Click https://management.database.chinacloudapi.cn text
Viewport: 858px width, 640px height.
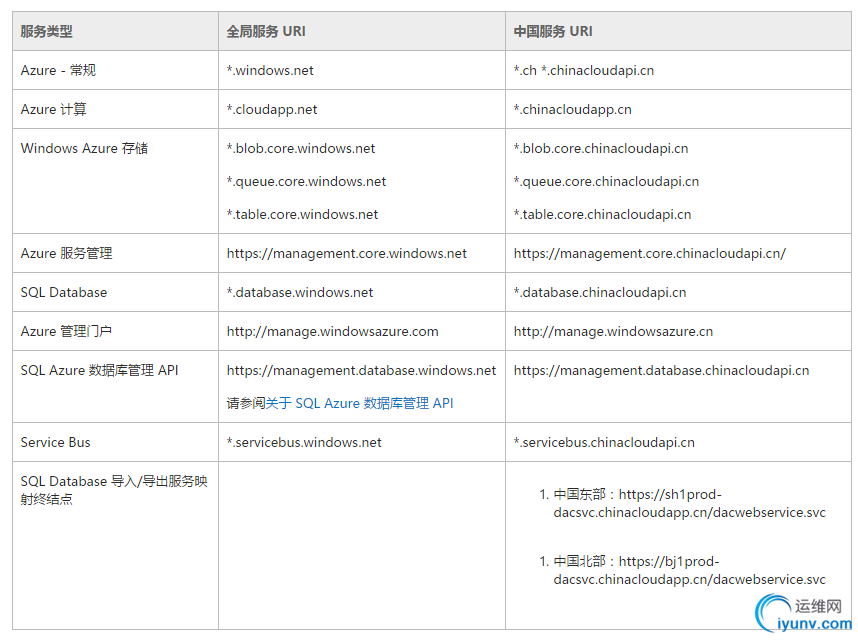click(662, 370)
